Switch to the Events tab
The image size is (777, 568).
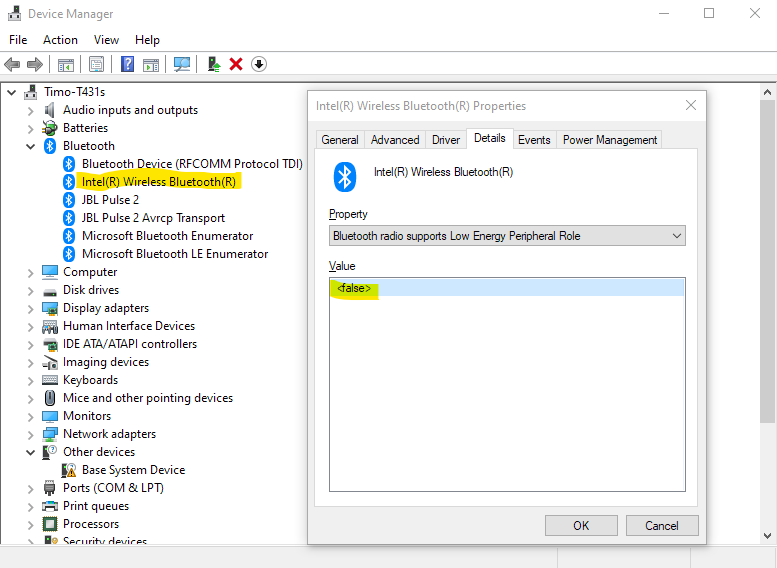pos(534,140)
